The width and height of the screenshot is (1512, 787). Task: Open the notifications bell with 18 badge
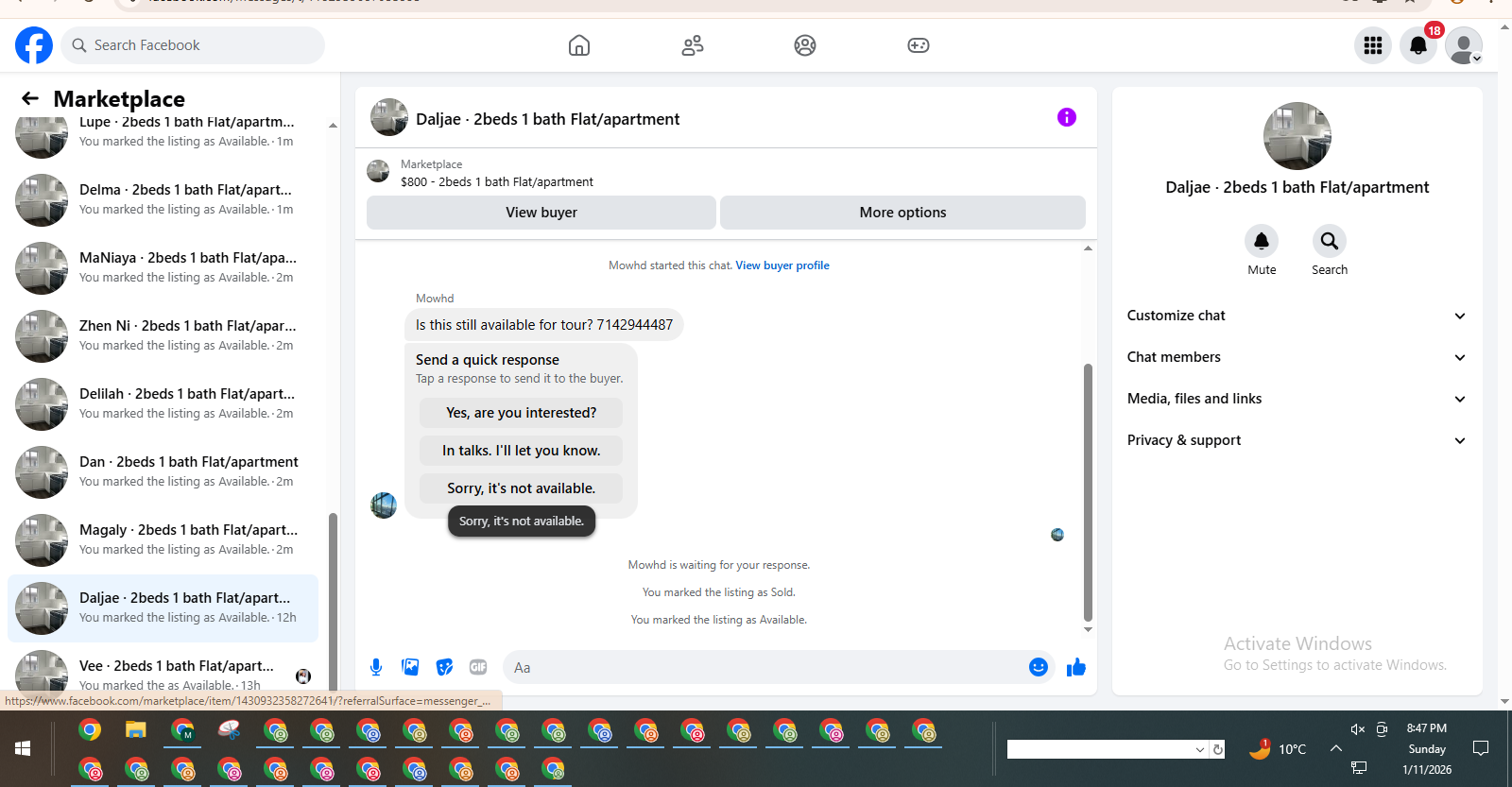(x=1418, y=45)
